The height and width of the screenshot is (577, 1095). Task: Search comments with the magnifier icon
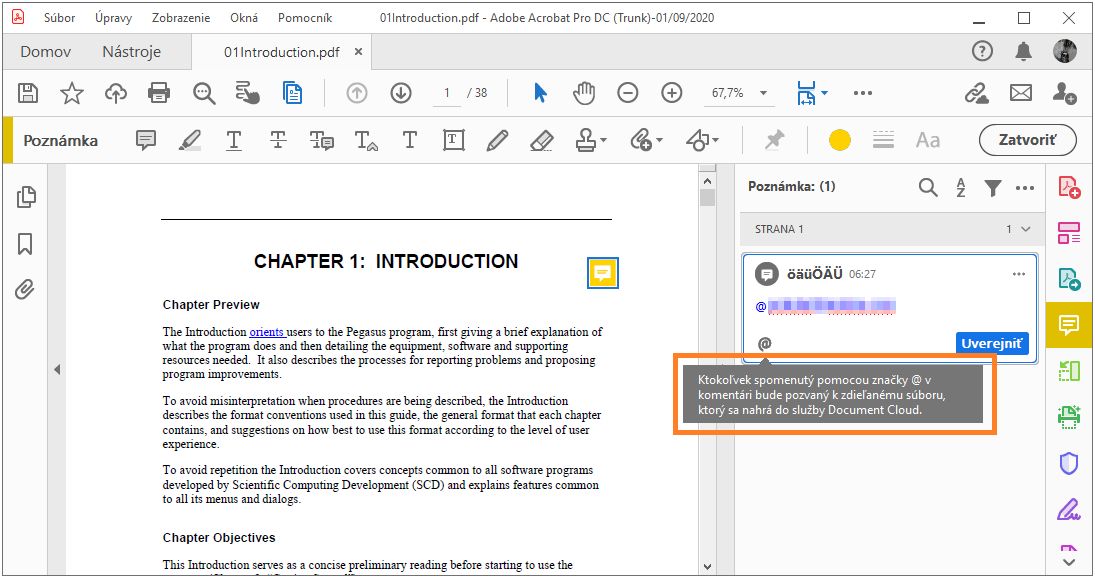928,187
